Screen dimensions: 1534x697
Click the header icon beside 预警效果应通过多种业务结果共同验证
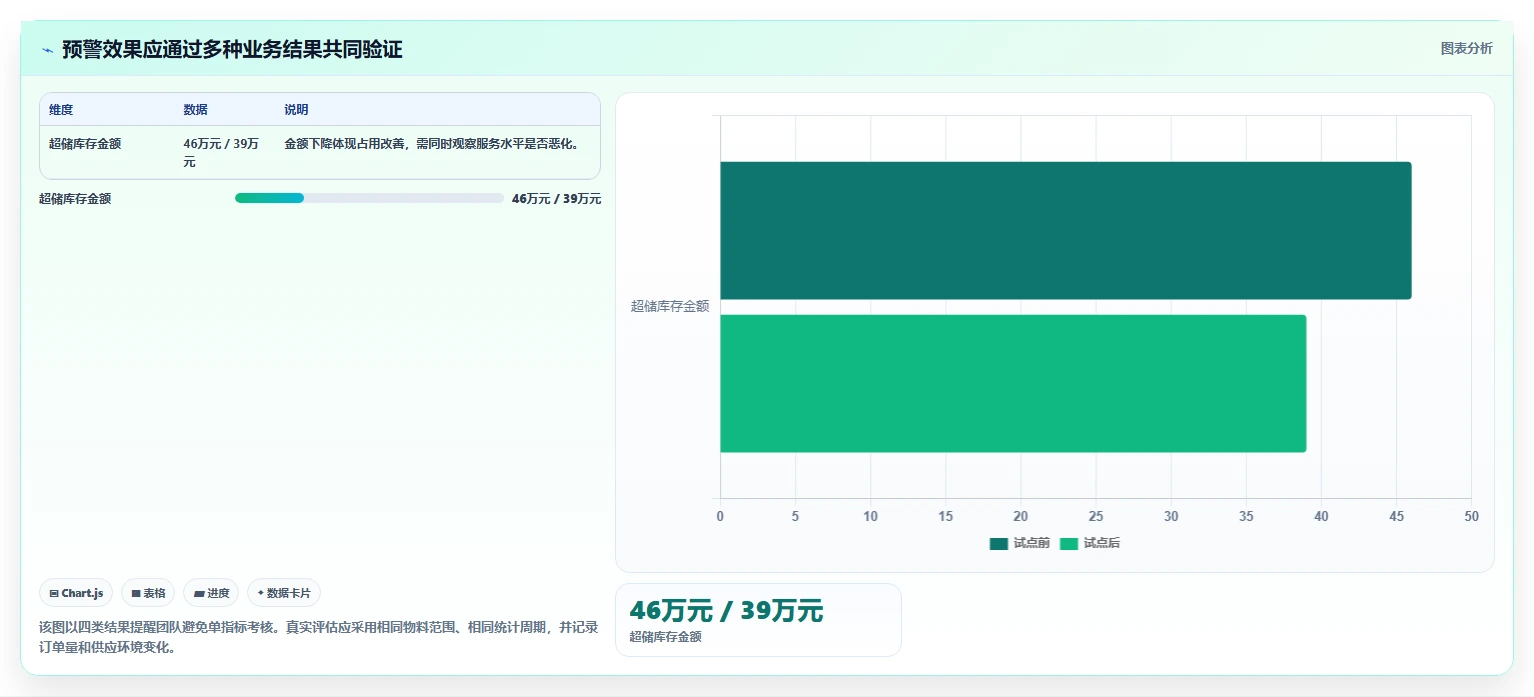47,49
